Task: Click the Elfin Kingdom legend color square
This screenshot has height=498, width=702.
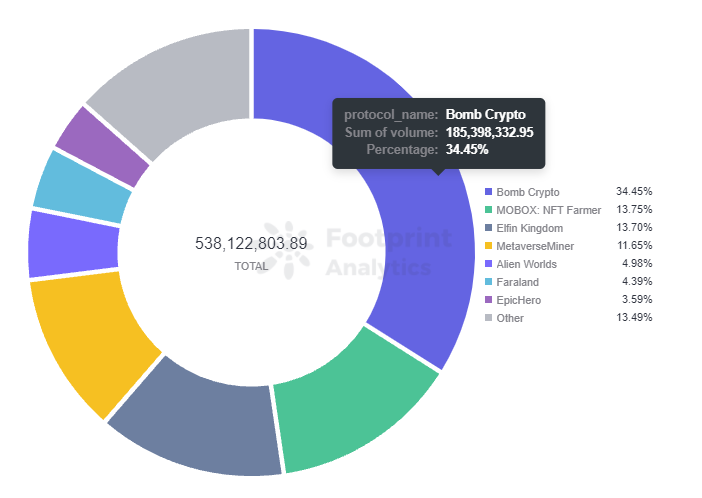Action: pyautogui.click(x=488, y=228)
